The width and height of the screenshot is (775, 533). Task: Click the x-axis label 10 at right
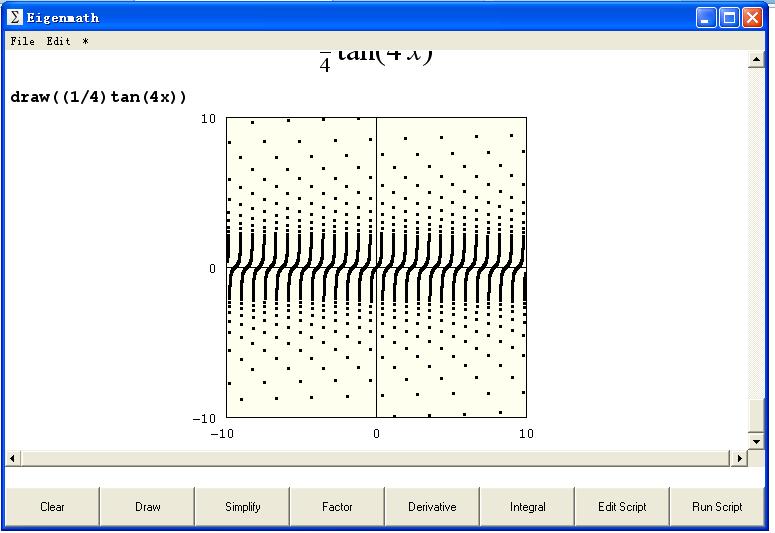click(526, 434)
